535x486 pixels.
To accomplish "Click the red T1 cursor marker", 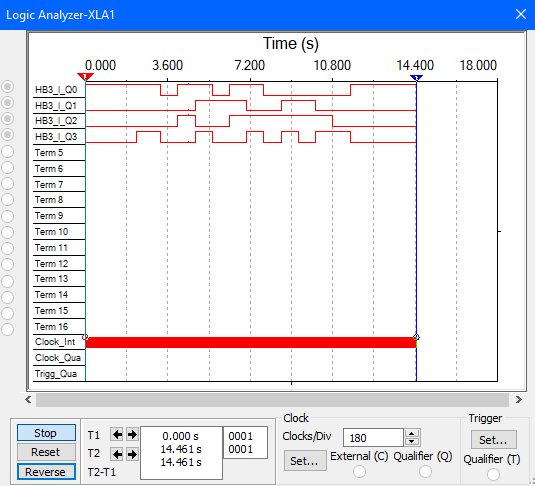I will pos(85,77).
